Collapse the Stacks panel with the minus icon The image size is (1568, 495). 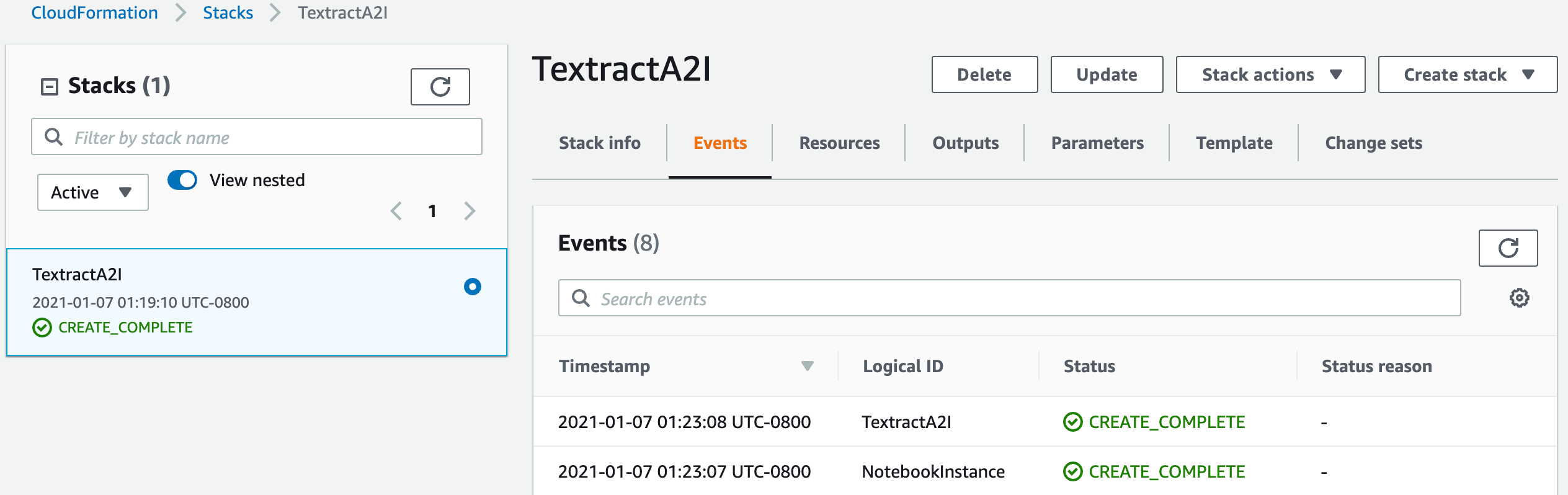tap(50, 86)
